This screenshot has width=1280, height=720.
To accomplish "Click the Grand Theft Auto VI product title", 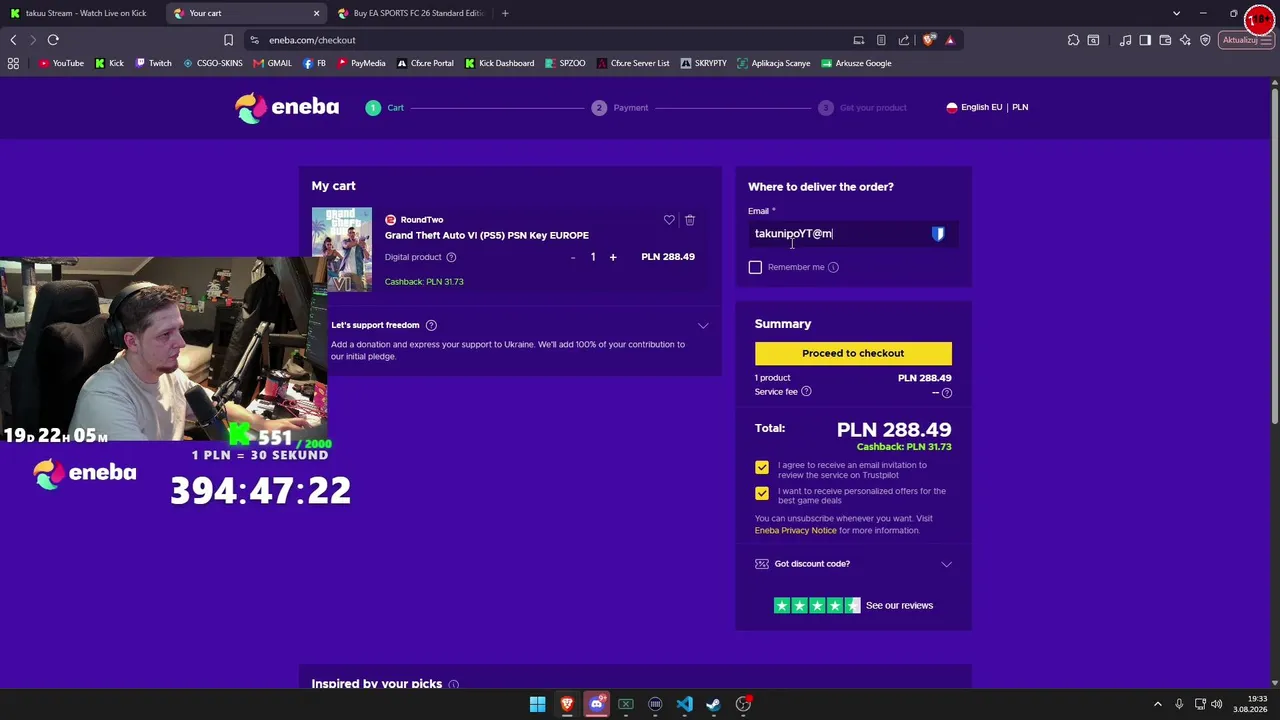I will 487,235.
